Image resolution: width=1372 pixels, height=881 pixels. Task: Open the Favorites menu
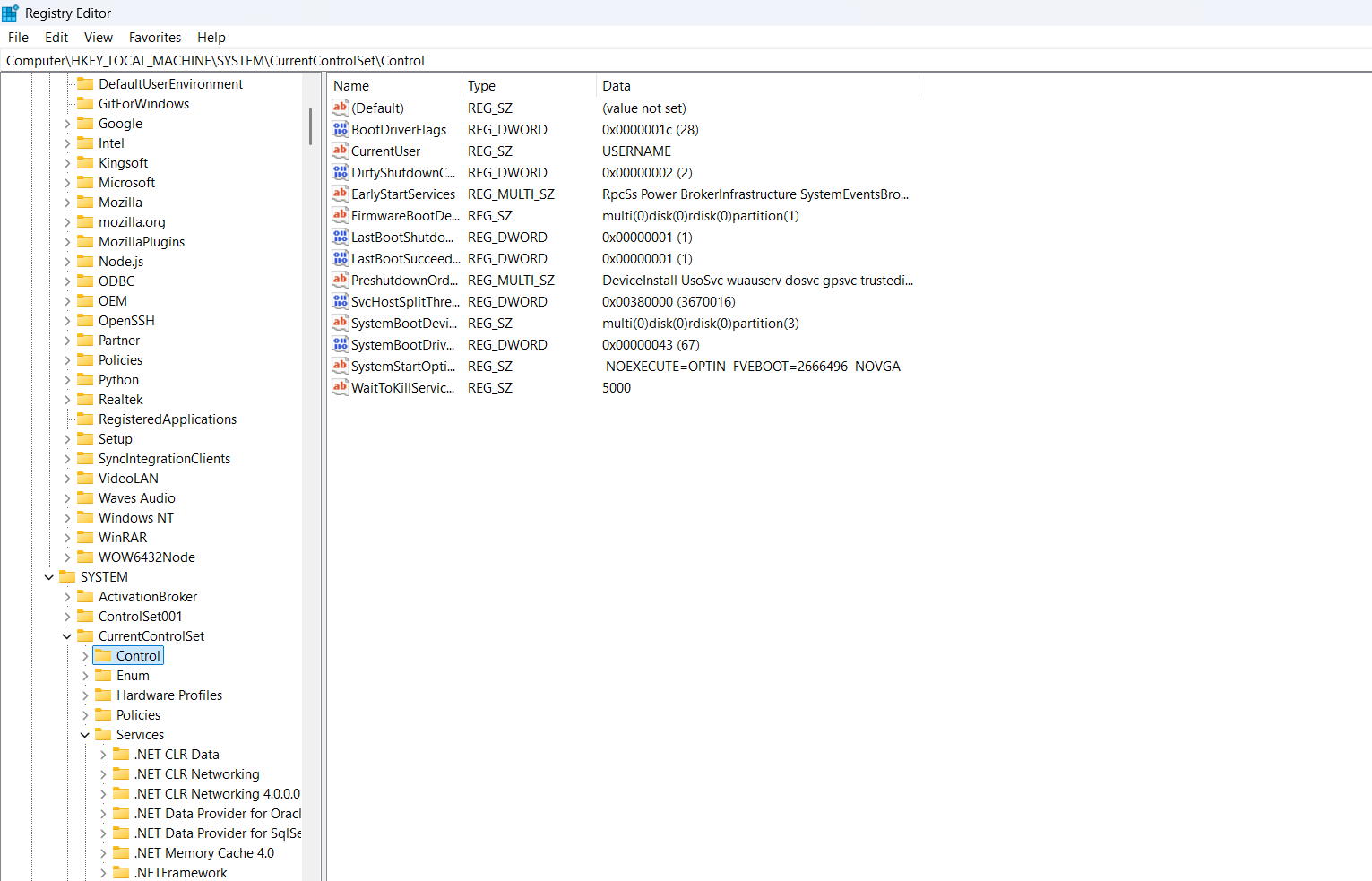click(154, 38)
